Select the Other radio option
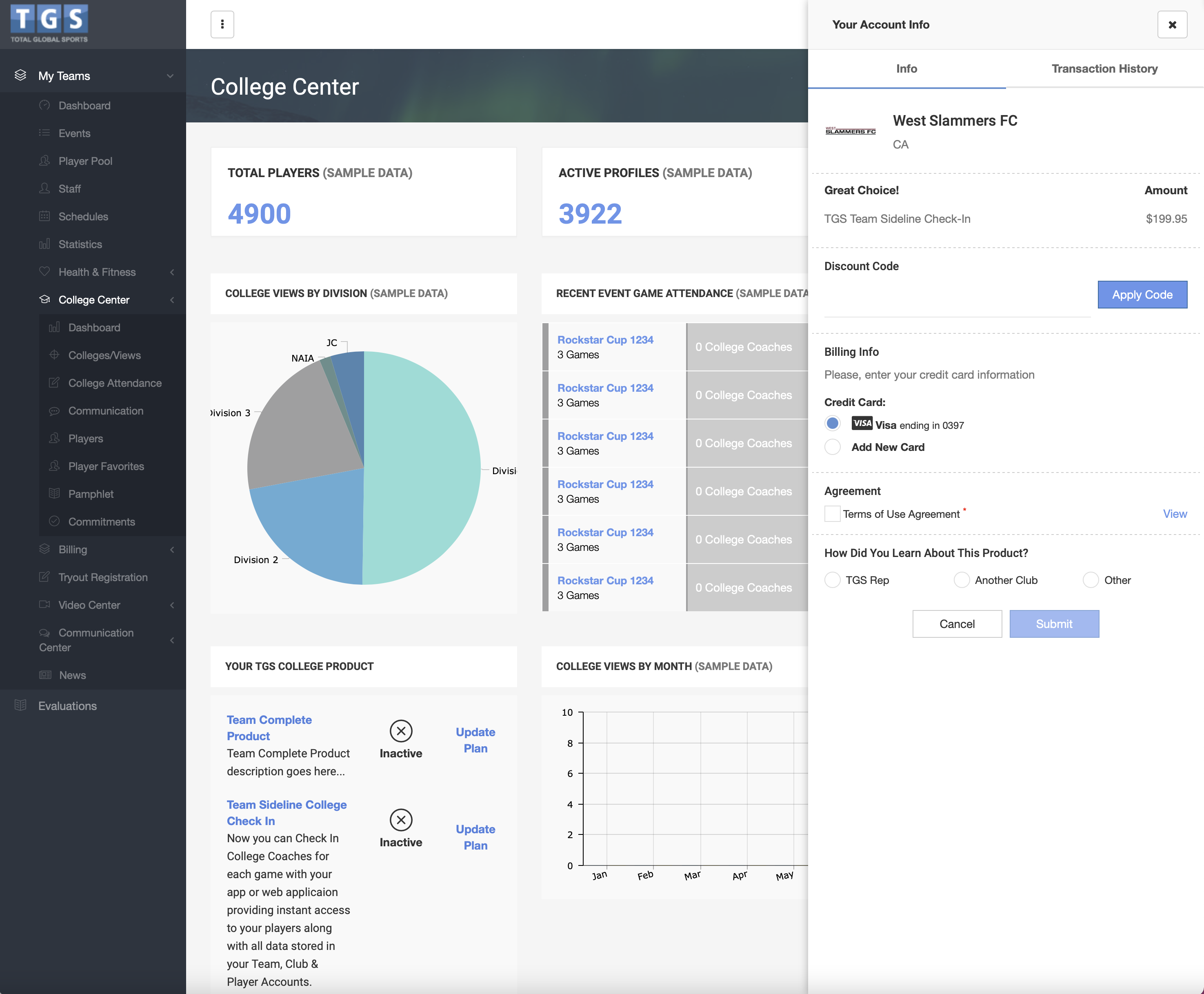The width and height of the screenshot is (1204, 994). click(x=1091, y=580)
